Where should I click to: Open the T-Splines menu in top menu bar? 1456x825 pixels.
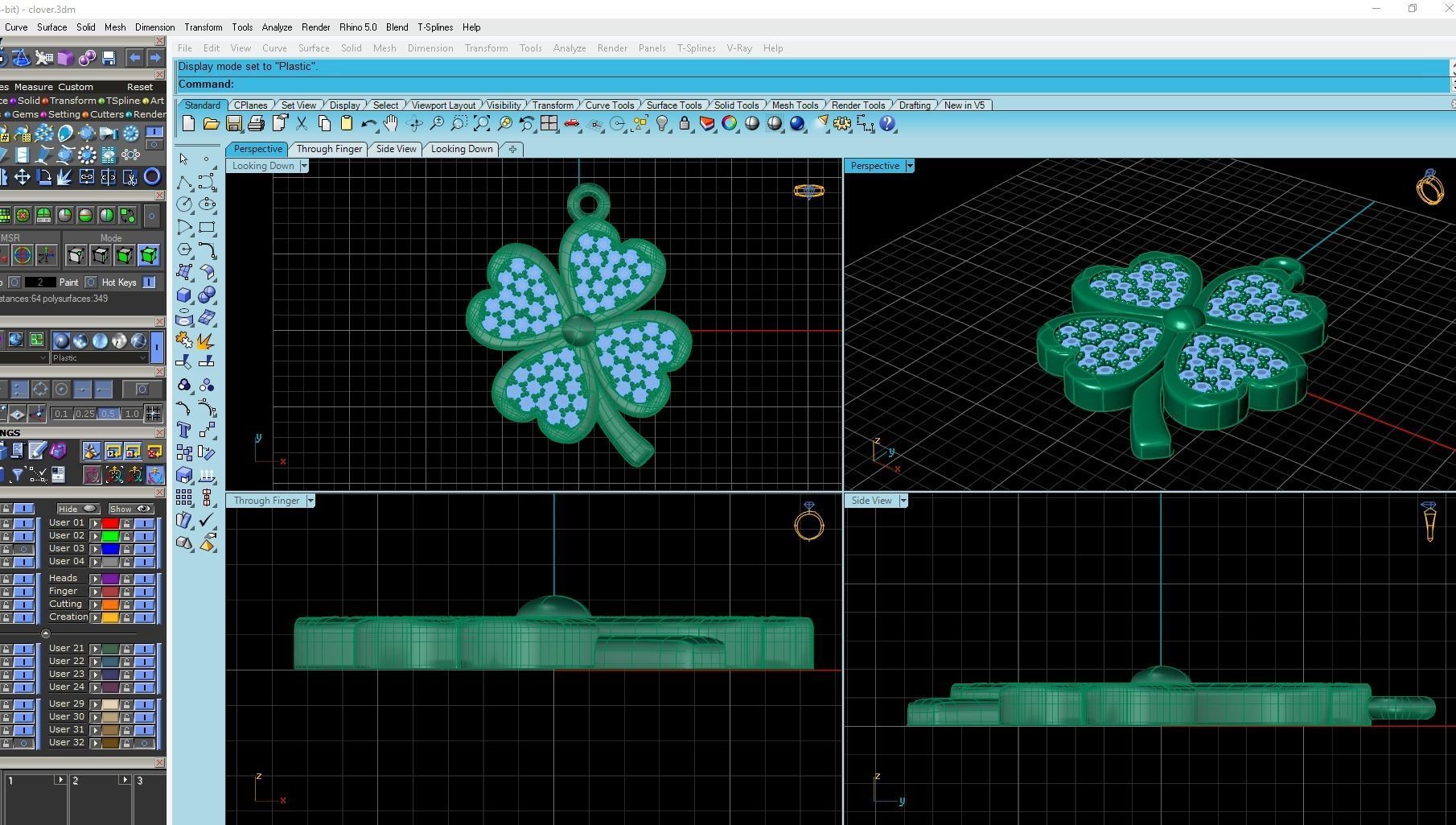coord(435,27)
